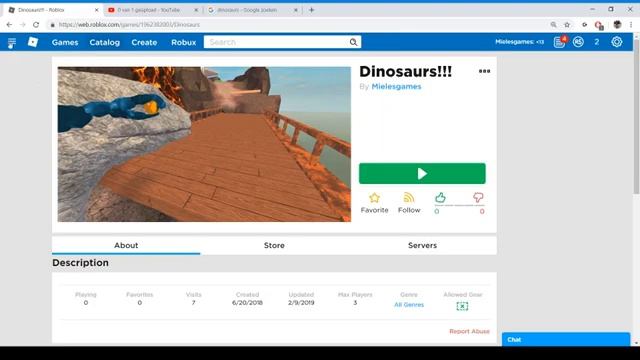The height and width of the screenshot is (360, 640).
Task: Open the Chat panel bar
Action: [x=566, y=339]
